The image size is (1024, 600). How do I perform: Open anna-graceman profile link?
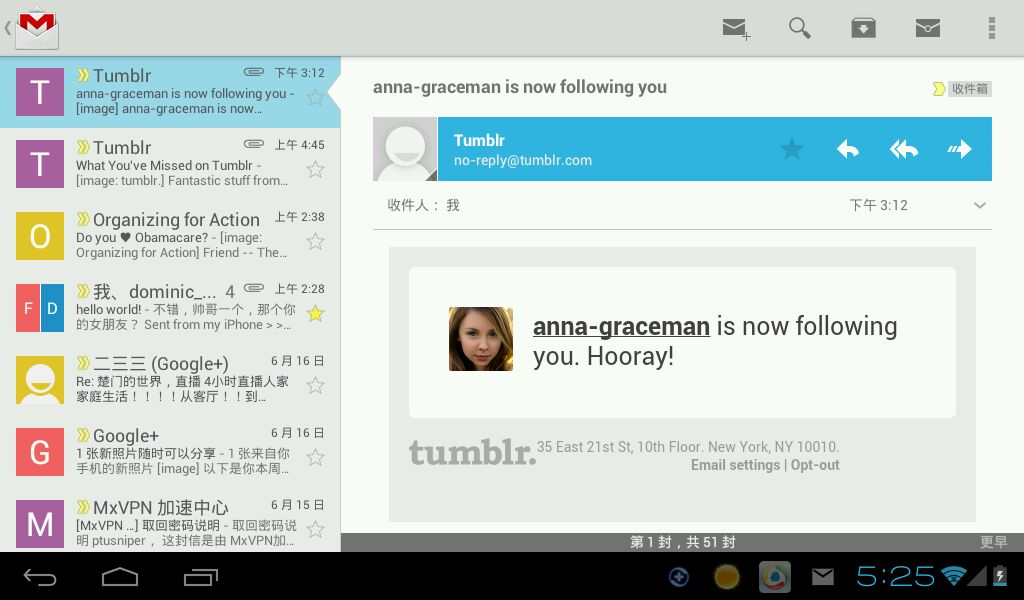coord(621,326)
